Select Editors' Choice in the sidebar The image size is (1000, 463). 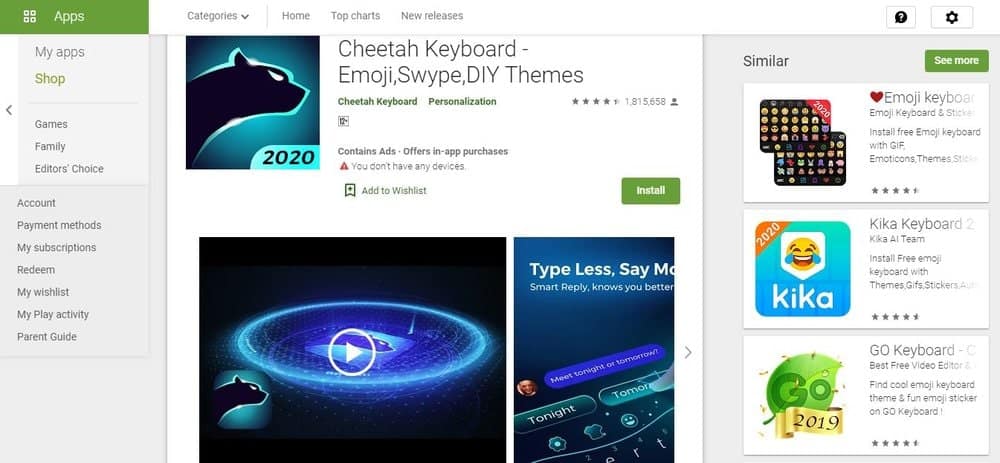pyautogui.click(x=69, y=169)
